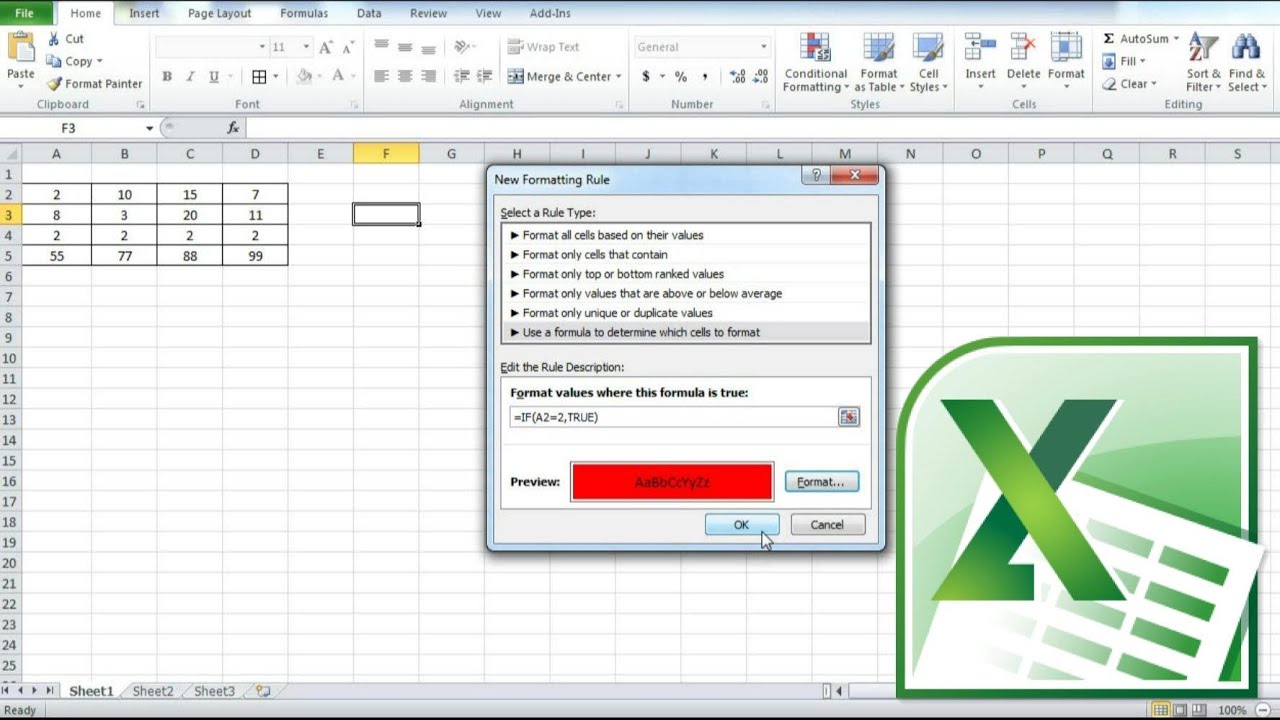The image size is (1280, 720).
Task: Click the Paste clipboard icon
Action: (x=20, y=48)
